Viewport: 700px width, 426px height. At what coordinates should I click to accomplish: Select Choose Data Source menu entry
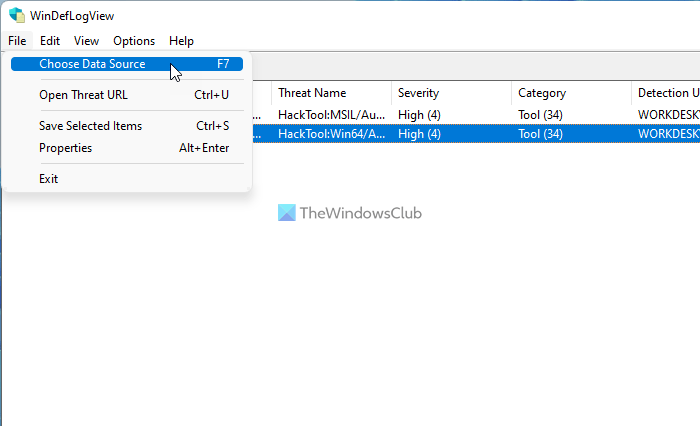tap(127, 64)
